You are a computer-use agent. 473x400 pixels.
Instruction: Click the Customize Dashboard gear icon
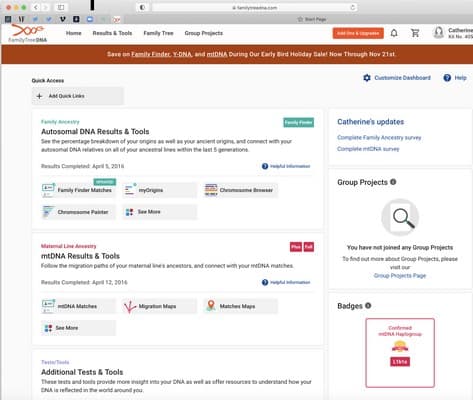coord(367,78)
